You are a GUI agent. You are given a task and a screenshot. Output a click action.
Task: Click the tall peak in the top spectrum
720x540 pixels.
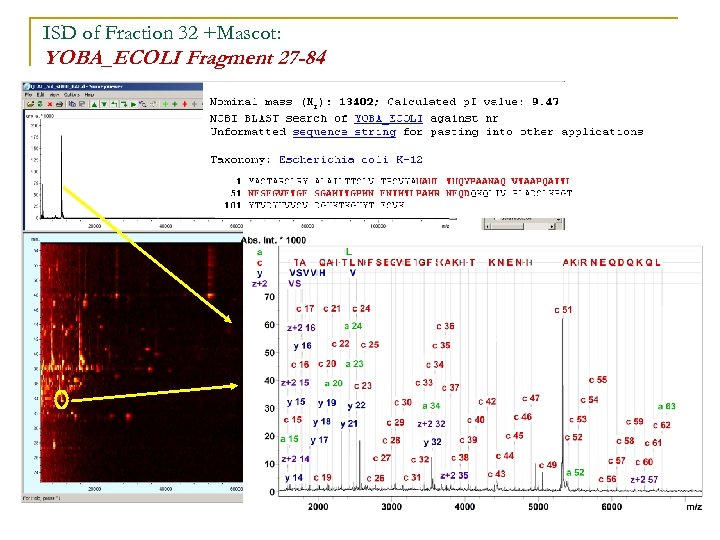pyautogui.click(x=62, y=177)
